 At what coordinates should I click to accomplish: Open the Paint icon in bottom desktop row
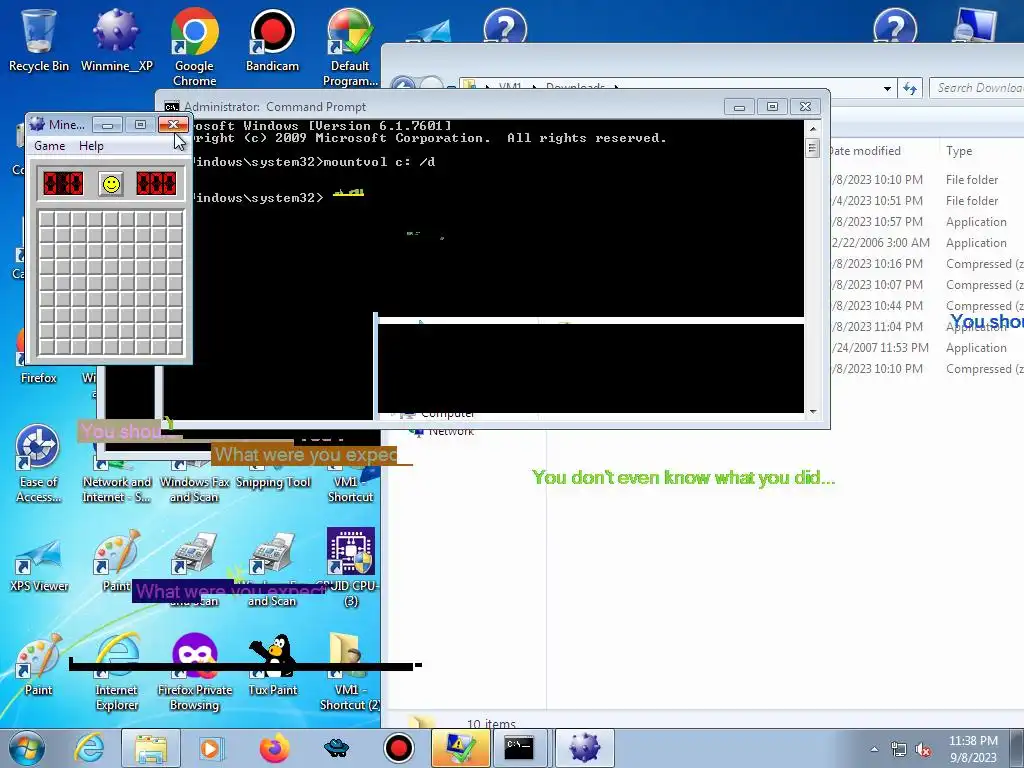click(x=39, y=664)
